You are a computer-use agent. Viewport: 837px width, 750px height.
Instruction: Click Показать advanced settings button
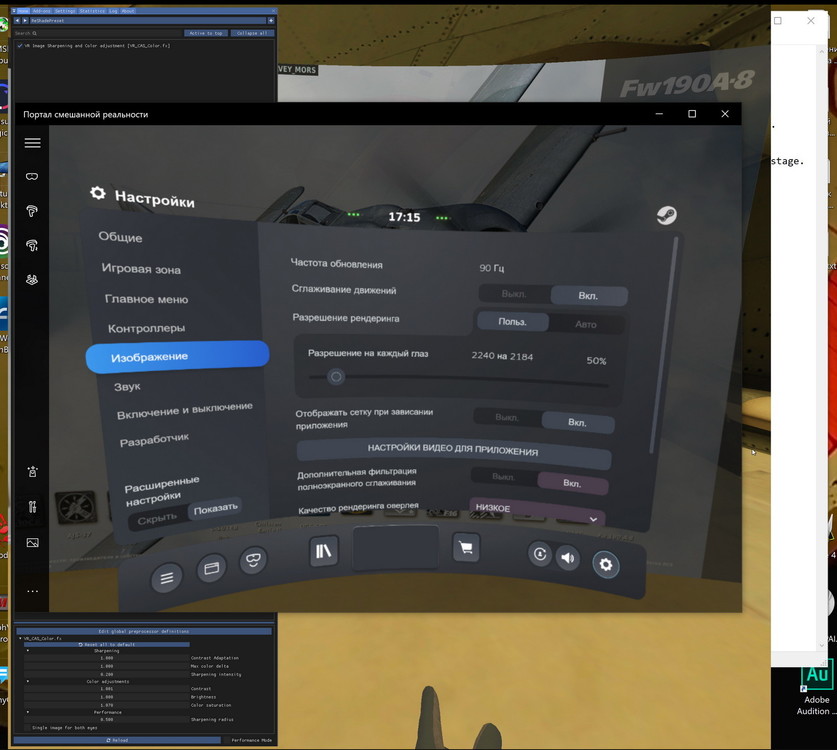[x=215, y=509]
